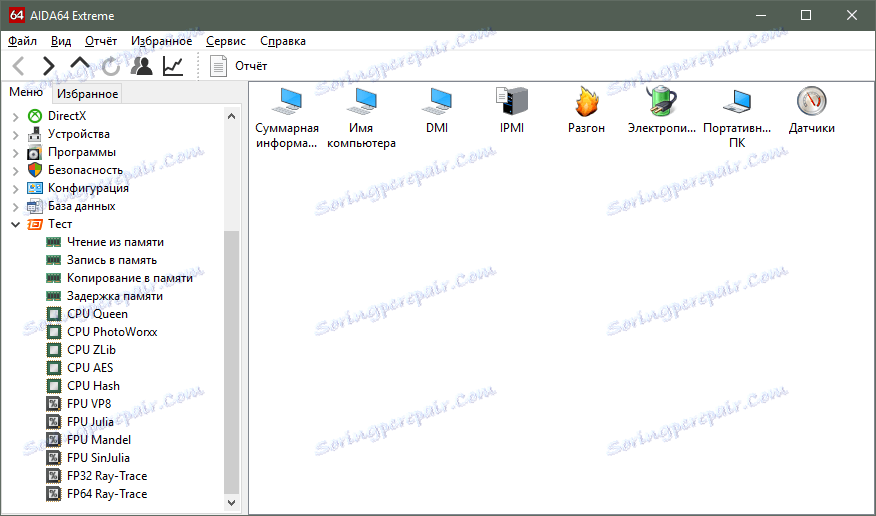Open the Вид menu
The width and height of the screenshot is (876, 516).
tap(61, 41)
